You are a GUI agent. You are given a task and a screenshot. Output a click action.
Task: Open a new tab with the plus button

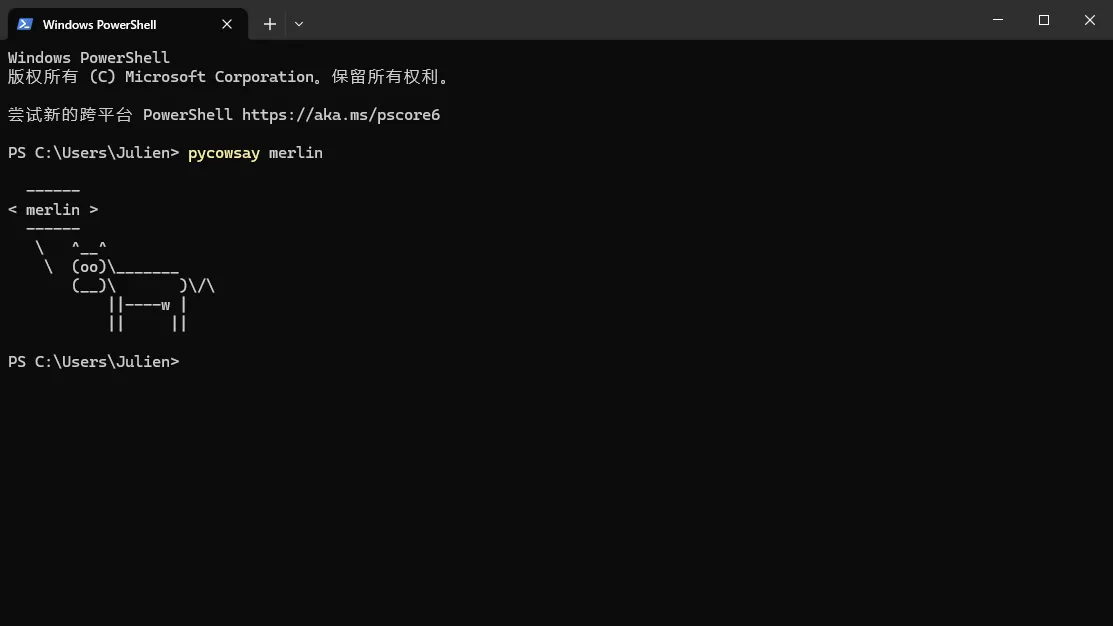(270, 24)
